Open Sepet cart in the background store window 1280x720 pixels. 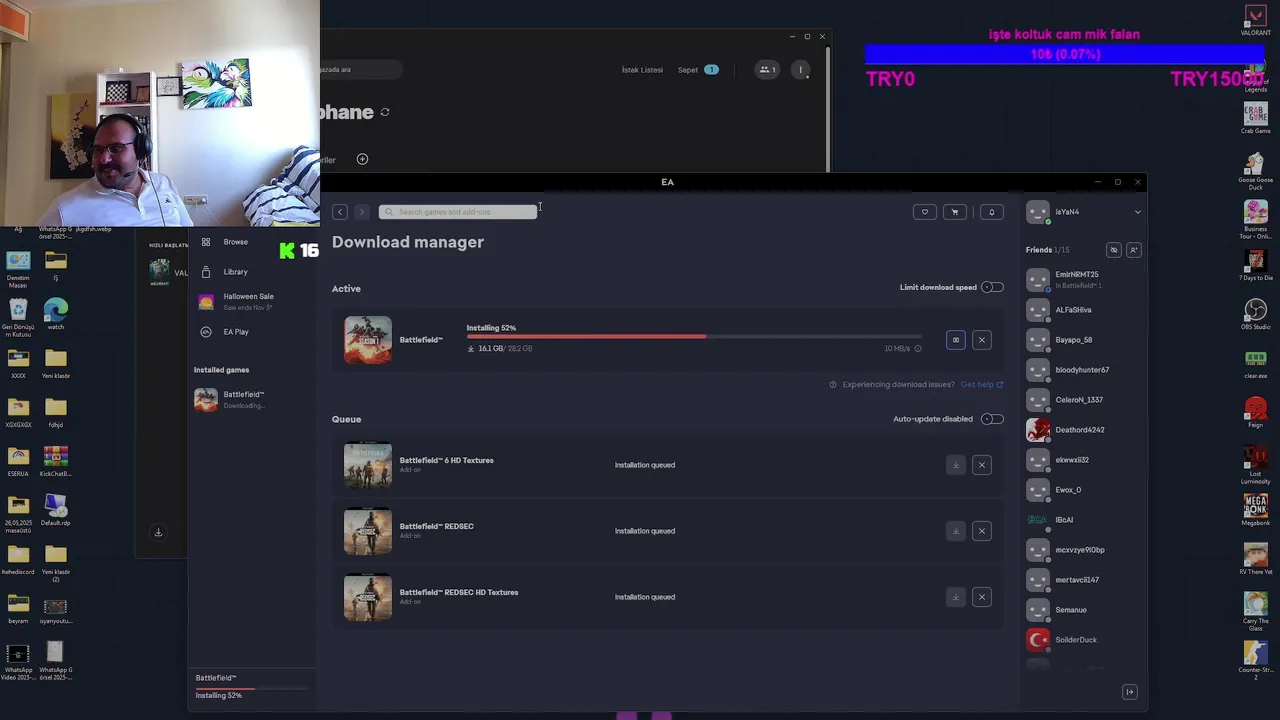(697, 70)
